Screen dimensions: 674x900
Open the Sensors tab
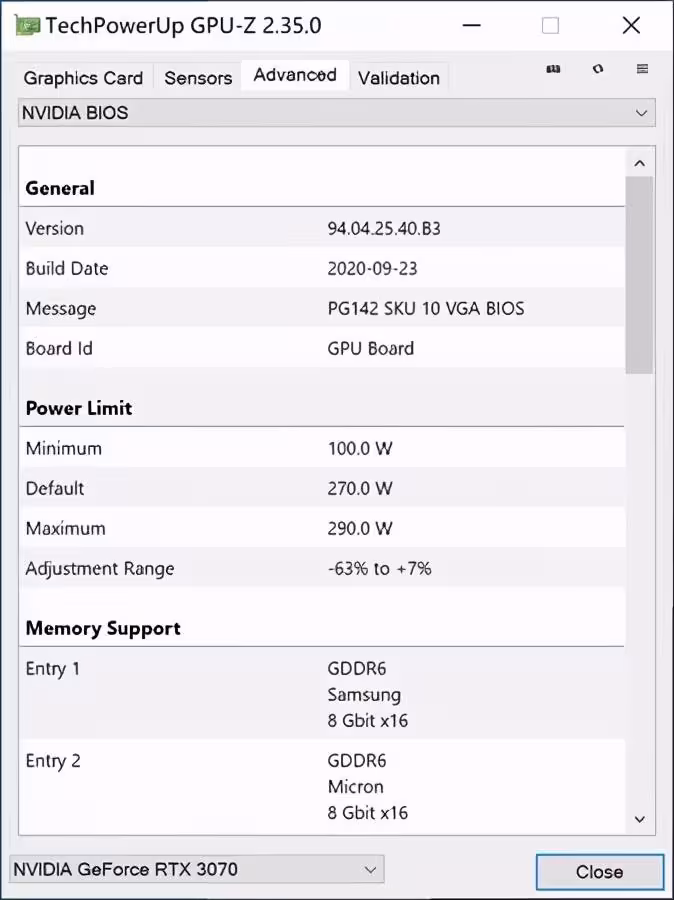198,78
